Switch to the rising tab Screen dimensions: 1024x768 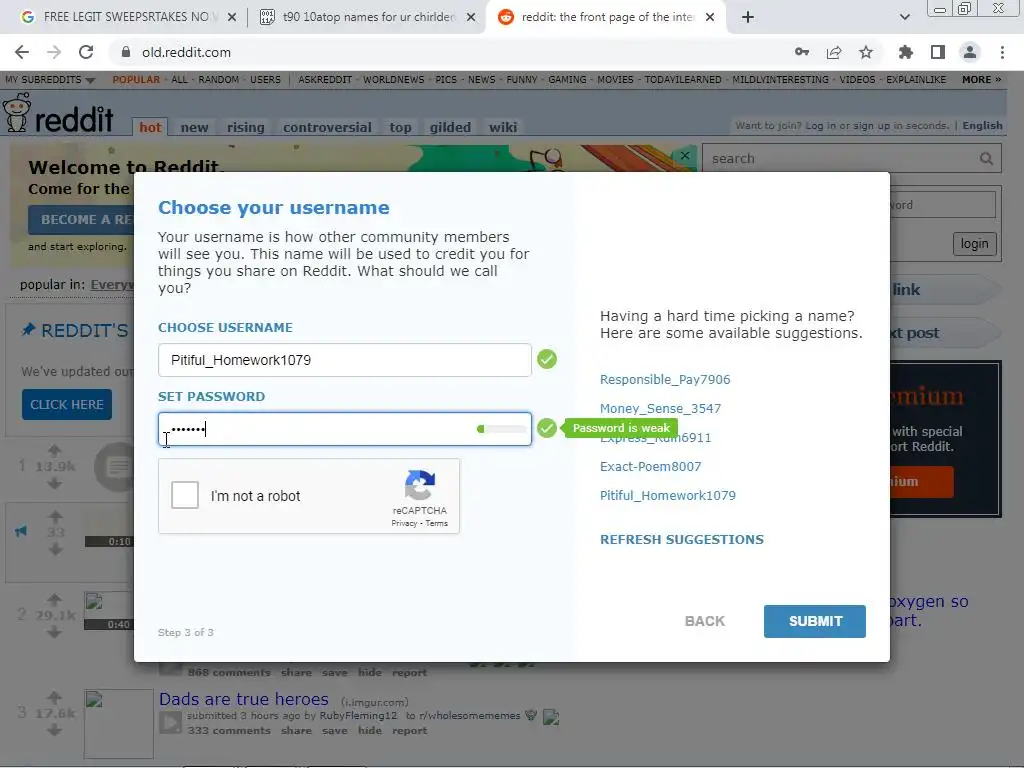click(246, 127)
